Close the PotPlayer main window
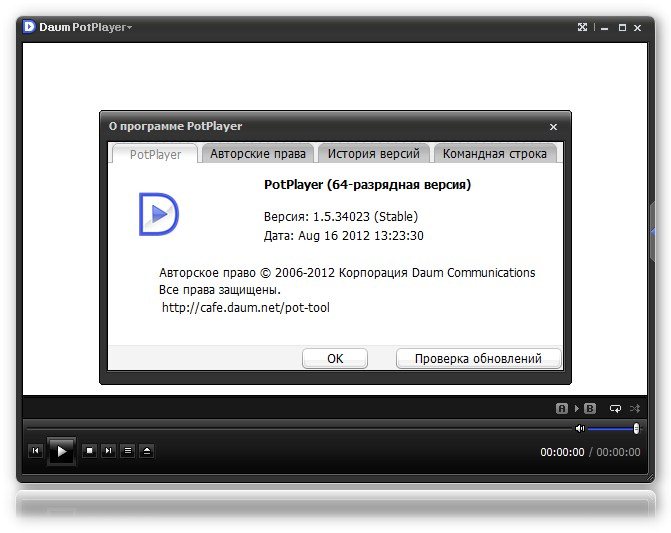The width and height of the screenshot is (671, 533). tap(638, 28)
